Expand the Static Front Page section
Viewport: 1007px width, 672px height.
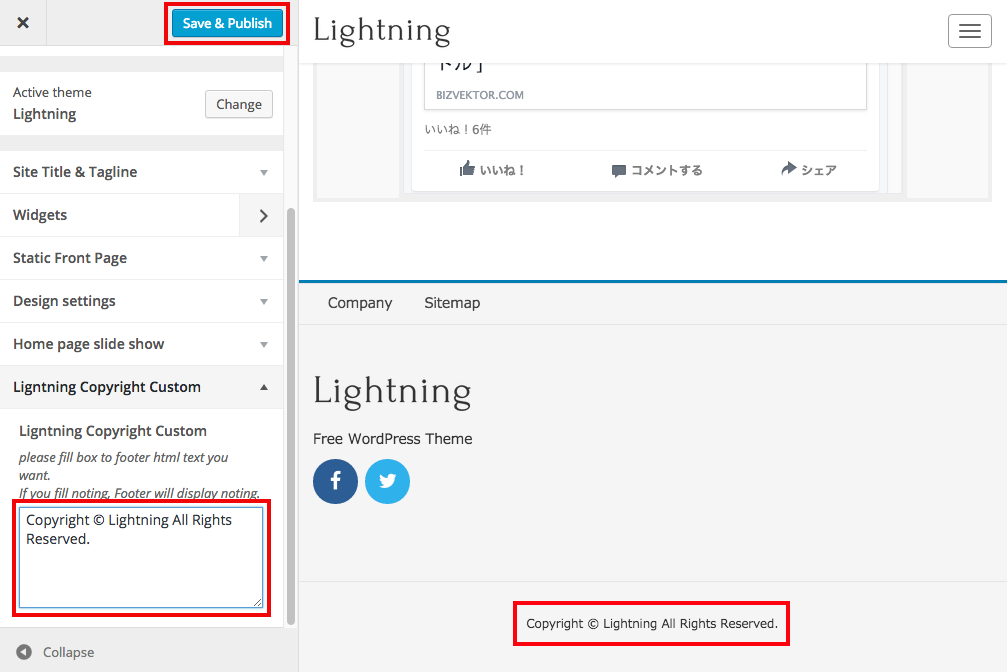click(x=141, y=258)
